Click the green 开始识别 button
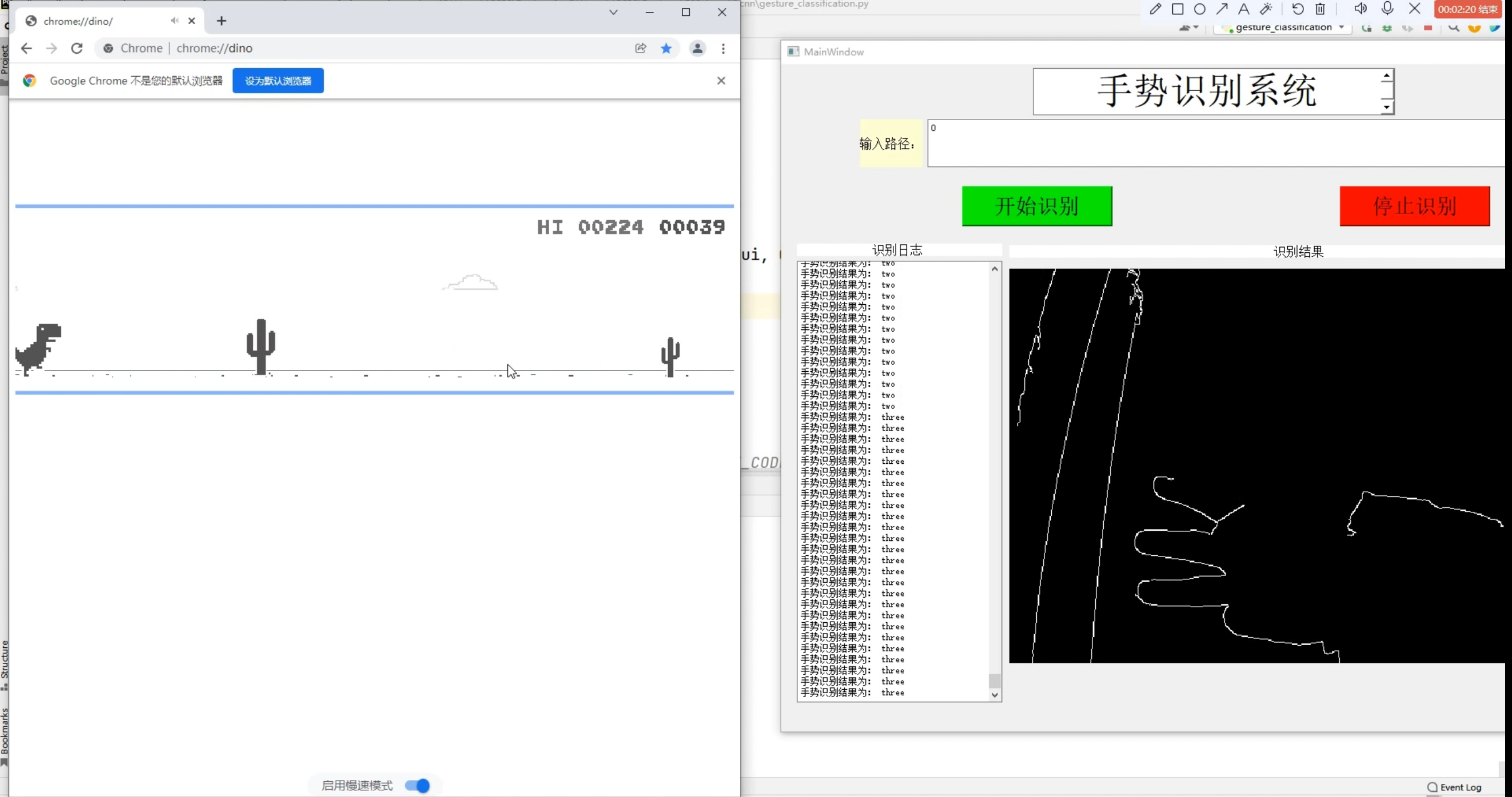The image size is (1512, 797). (x=1036, y=206)
